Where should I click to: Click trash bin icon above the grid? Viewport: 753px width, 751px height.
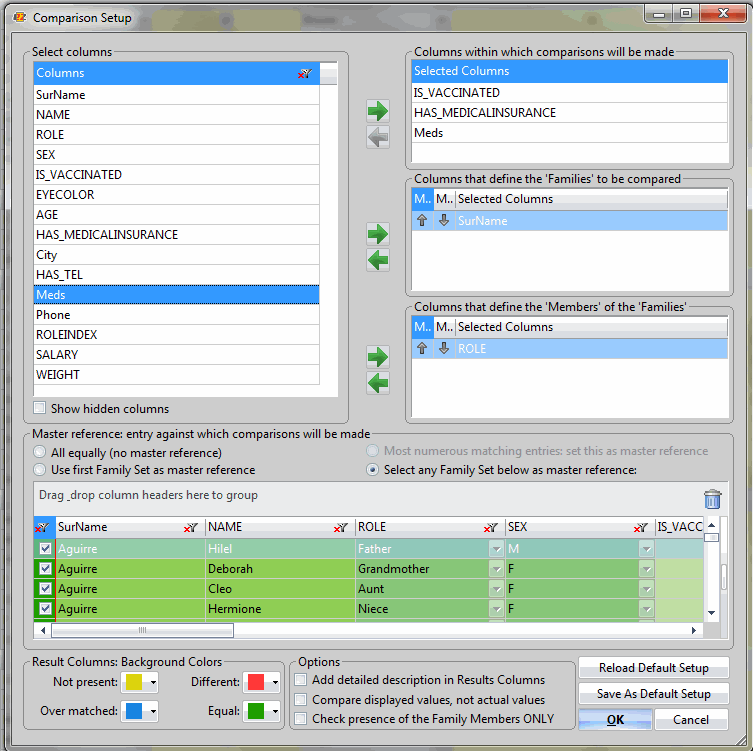click(712, 499)
